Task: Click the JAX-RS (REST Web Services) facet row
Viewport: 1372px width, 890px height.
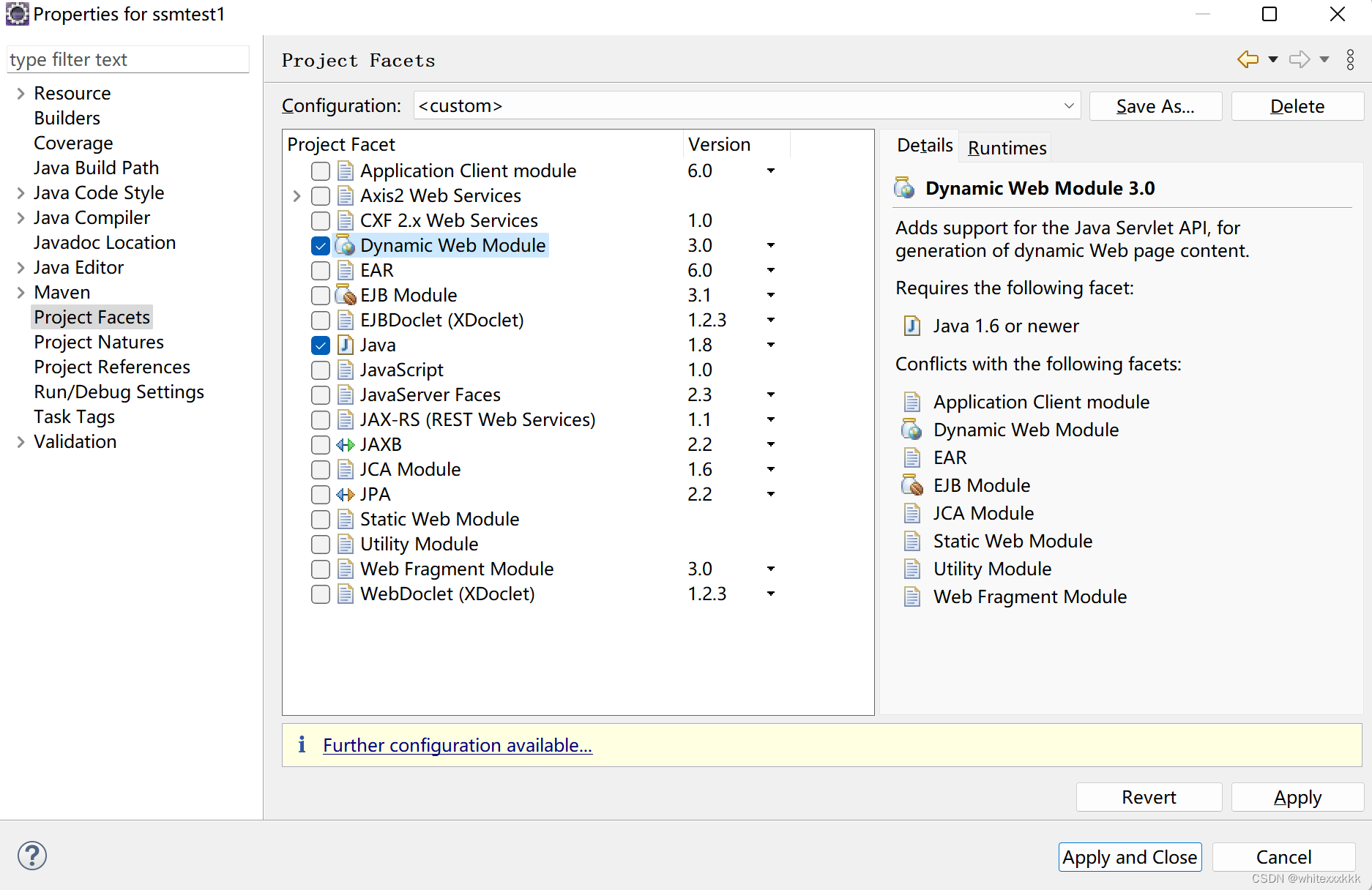Action: 477,420
